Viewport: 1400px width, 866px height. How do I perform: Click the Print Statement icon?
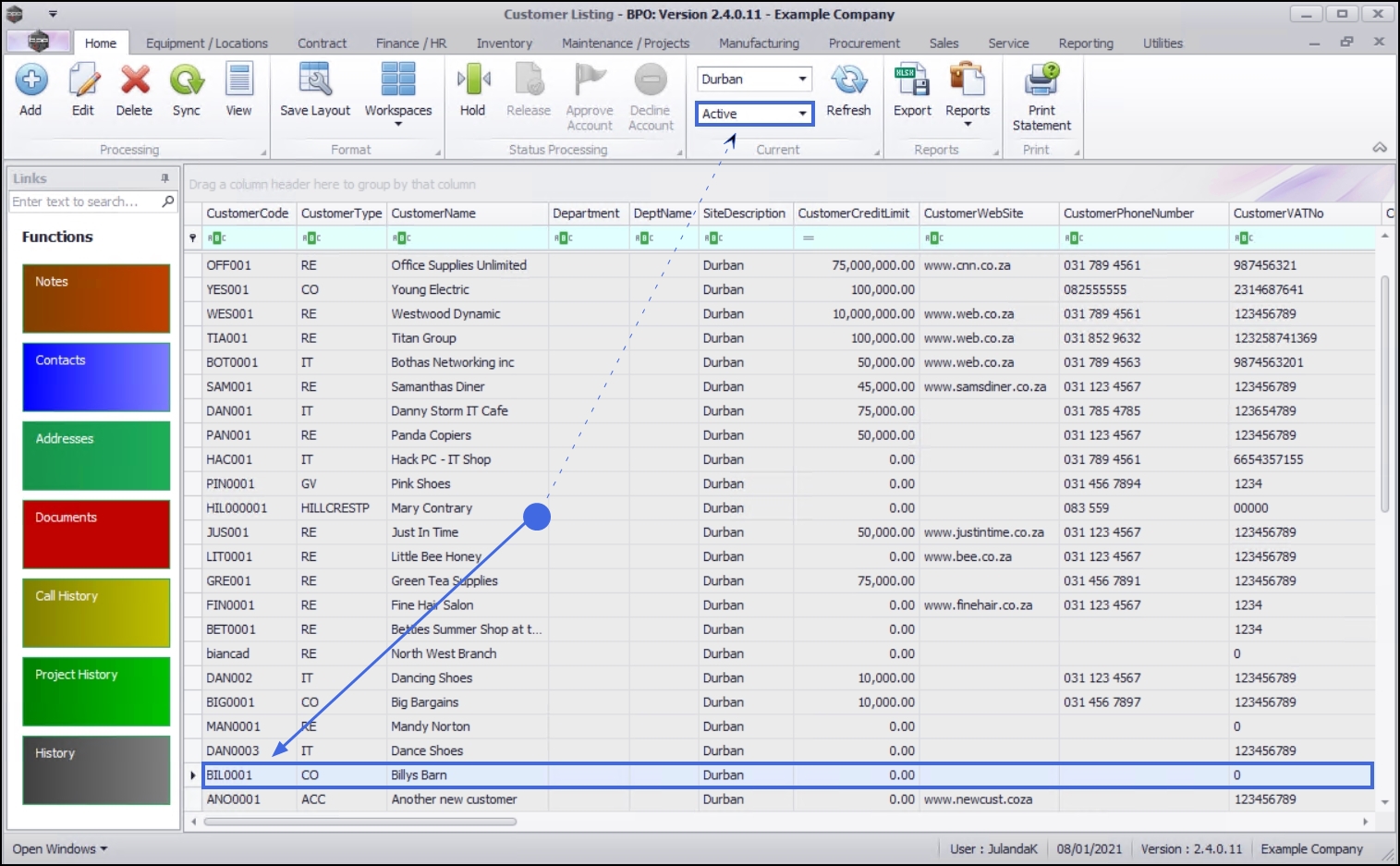pos(1041,80)
